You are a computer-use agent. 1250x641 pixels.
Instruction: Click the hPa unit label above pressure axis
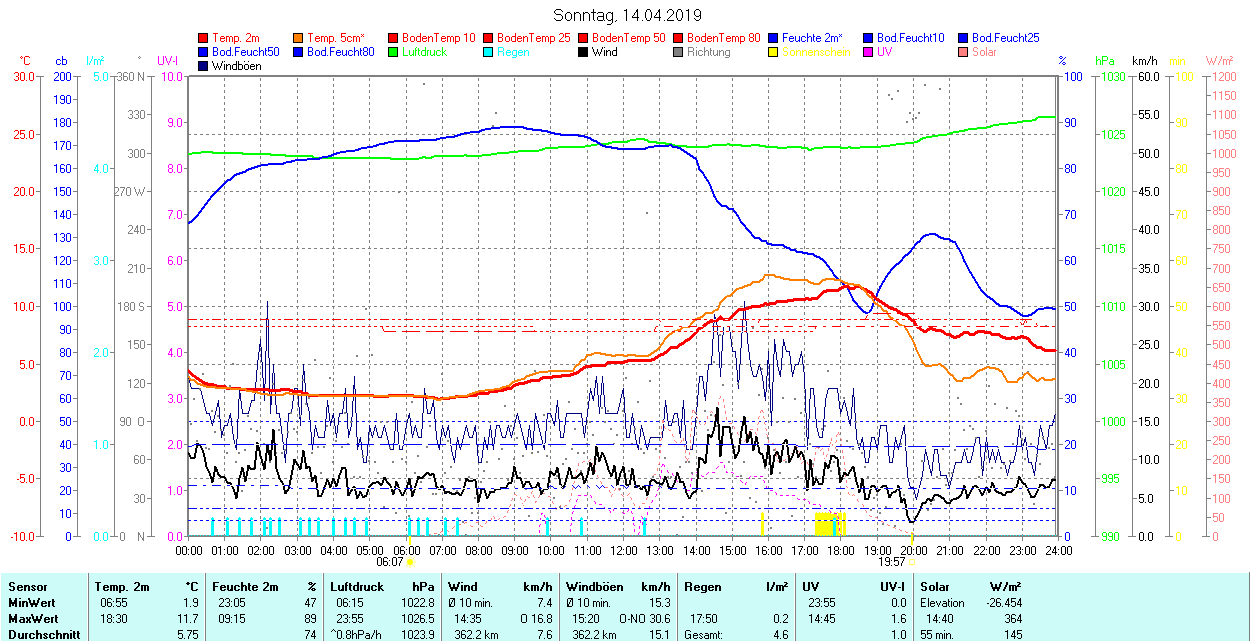click(1105, 62)
